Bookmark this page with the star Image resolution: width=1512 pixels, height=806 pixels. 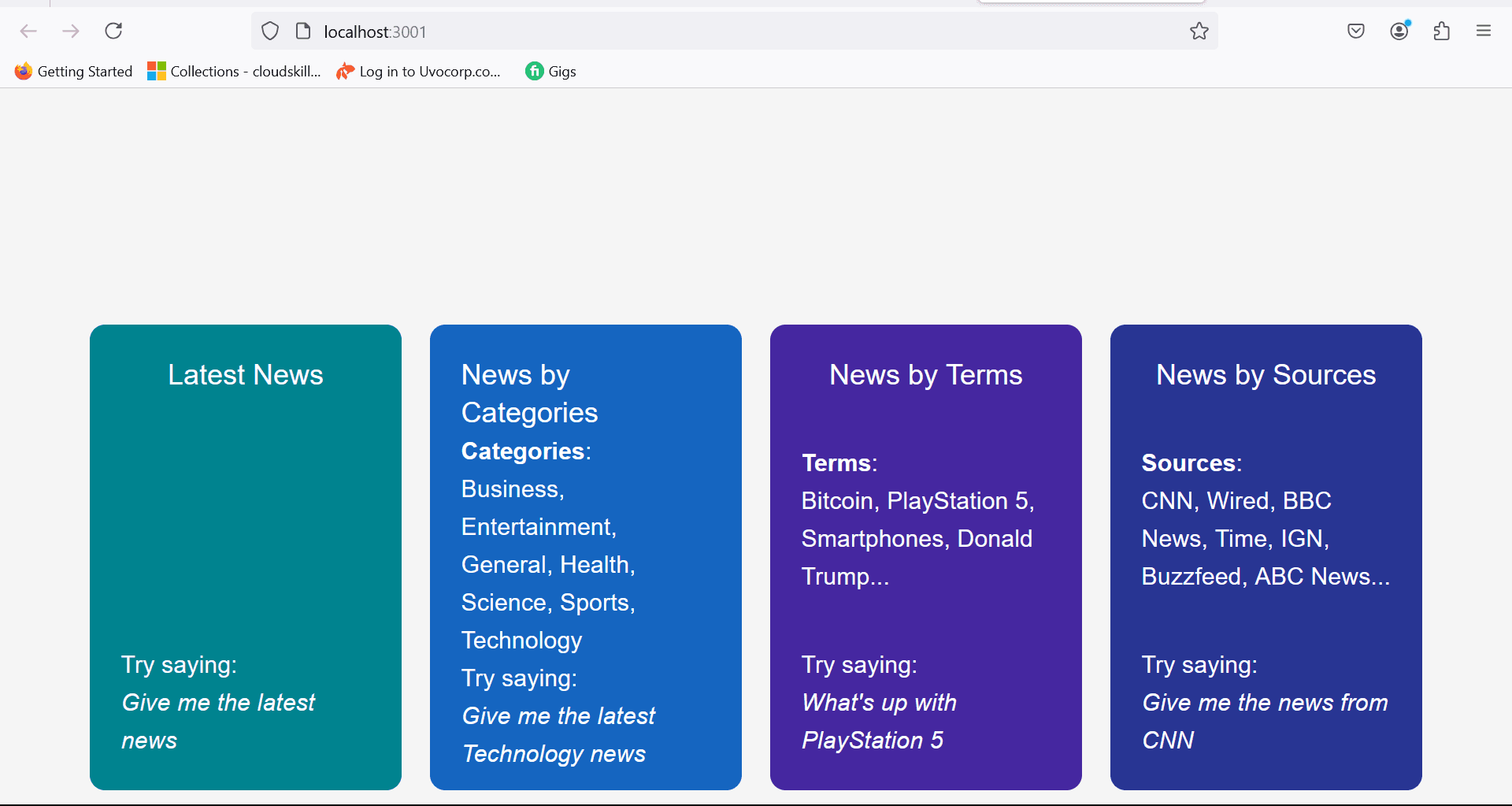click(1199, 32)
